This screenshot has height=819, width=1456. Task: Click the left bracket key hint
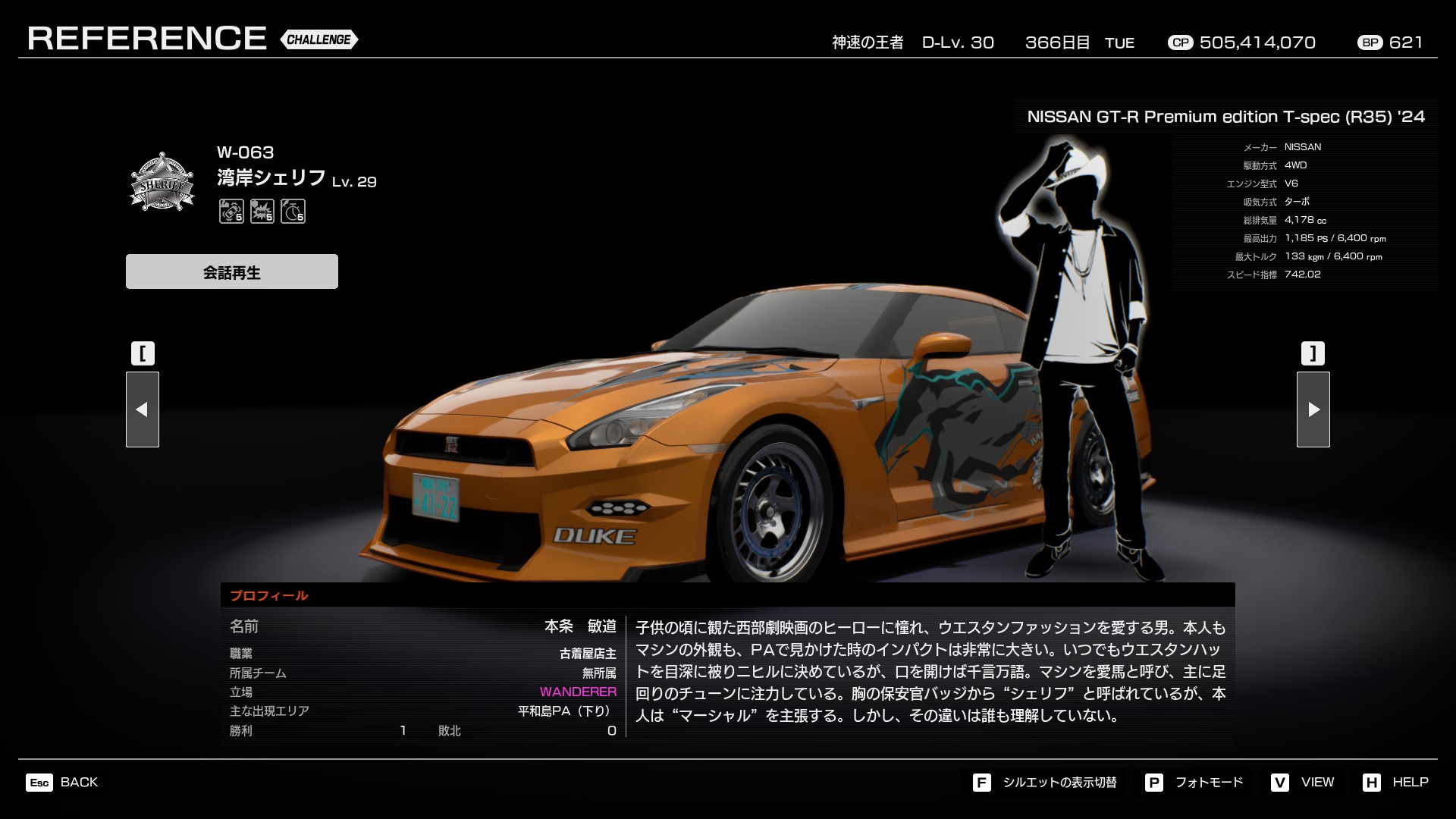point(143,353)
